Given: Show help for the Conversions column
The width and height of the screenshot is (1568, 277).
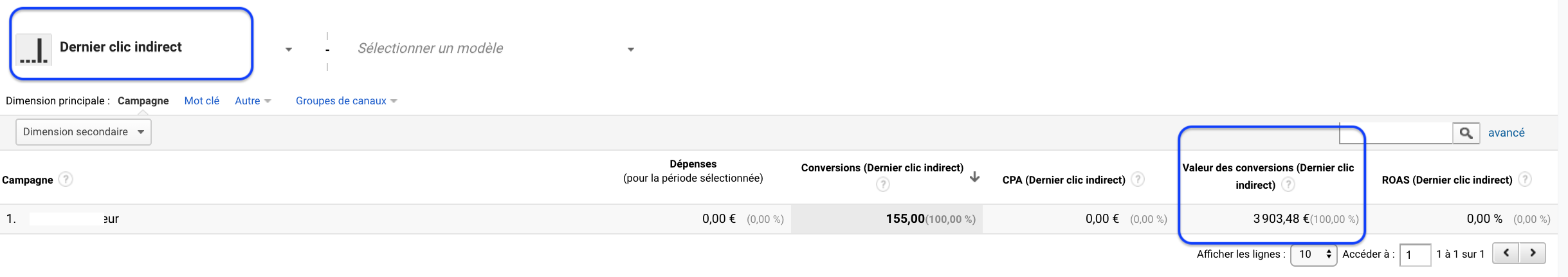Looking at the screenshot, I should coord(883,185).
